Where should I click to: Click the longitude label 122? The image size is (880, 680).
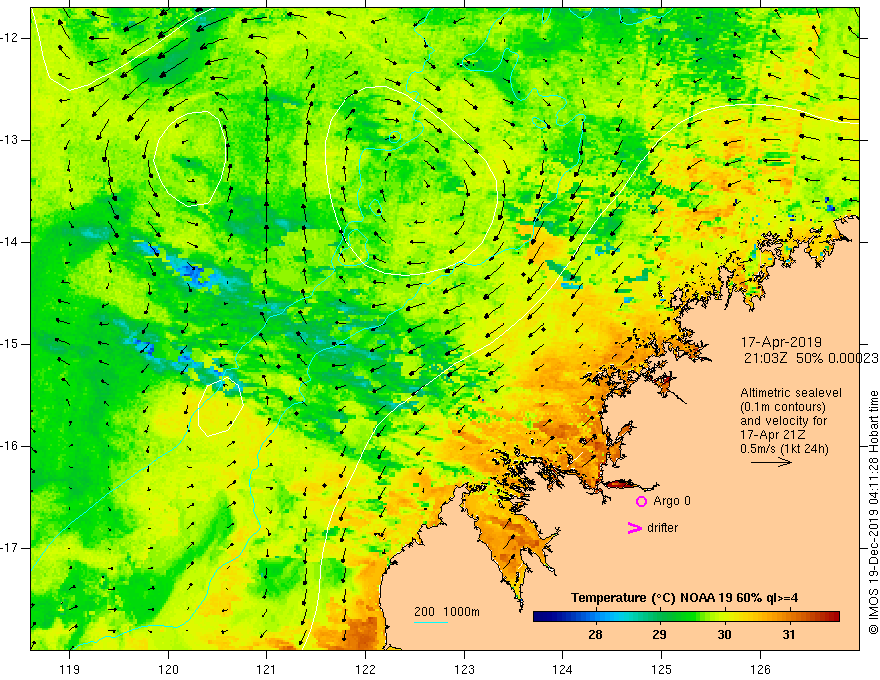tap(365, 669)
